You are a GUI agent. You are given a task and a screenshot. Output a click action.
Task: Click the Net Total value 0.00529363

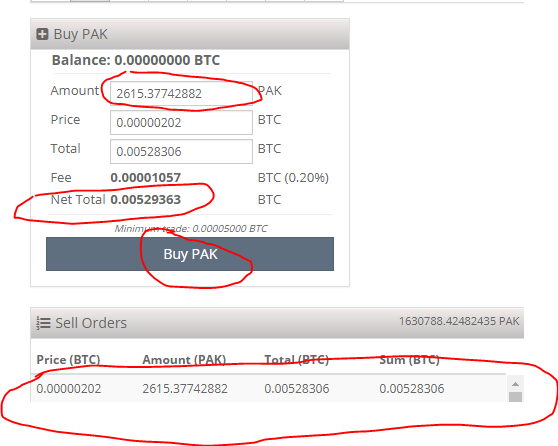[x=146, y=199]
